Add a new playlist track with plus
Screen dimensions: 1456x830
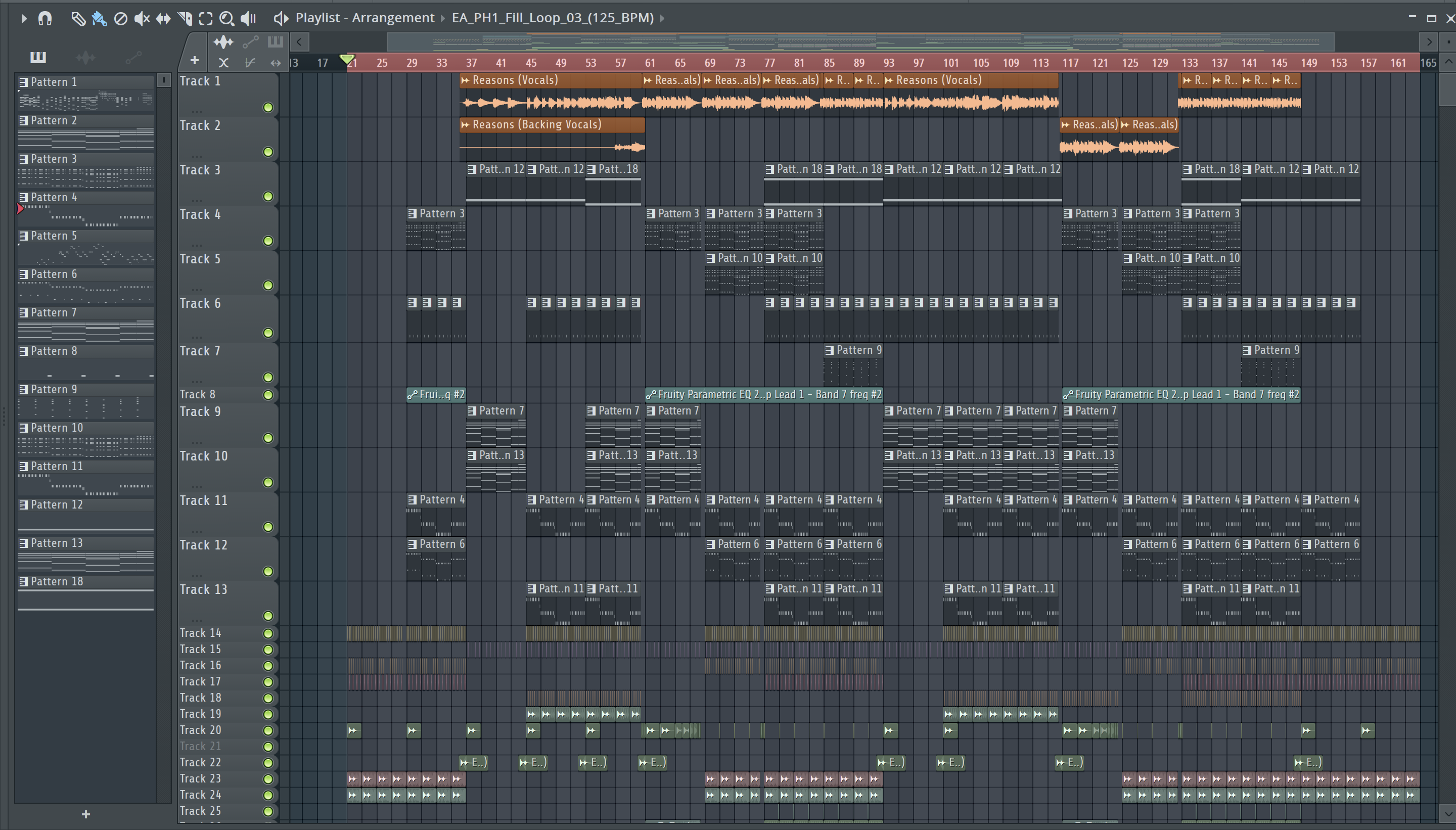tap(195, 60)
